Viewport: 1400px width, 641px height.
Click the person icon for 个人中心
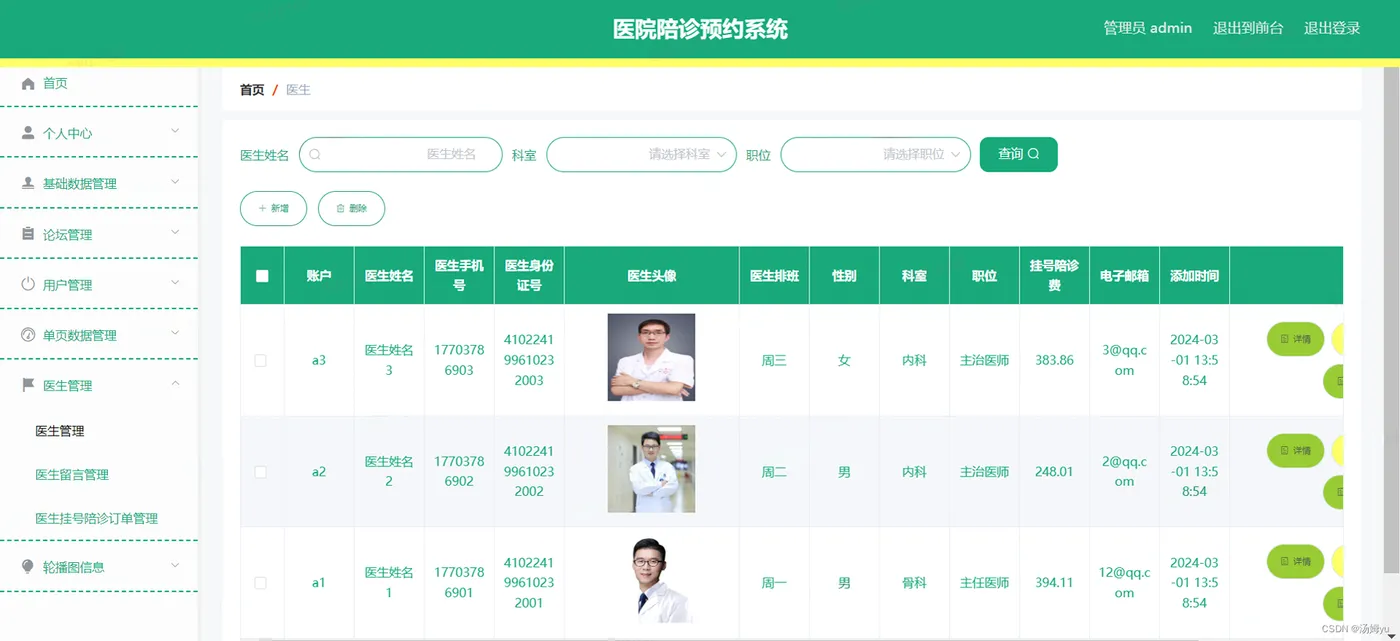pos(28,133)
